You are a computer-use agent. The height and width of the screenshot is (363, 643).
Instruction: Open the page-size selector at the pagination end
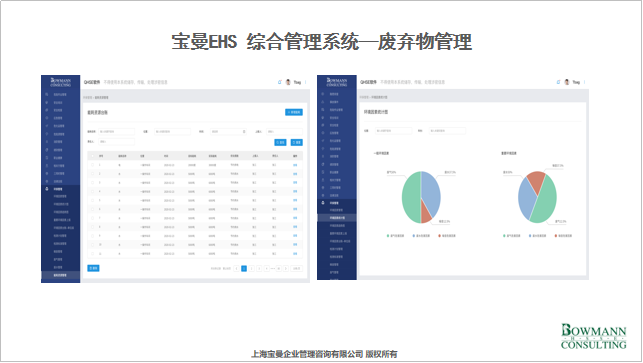point(297,269)
